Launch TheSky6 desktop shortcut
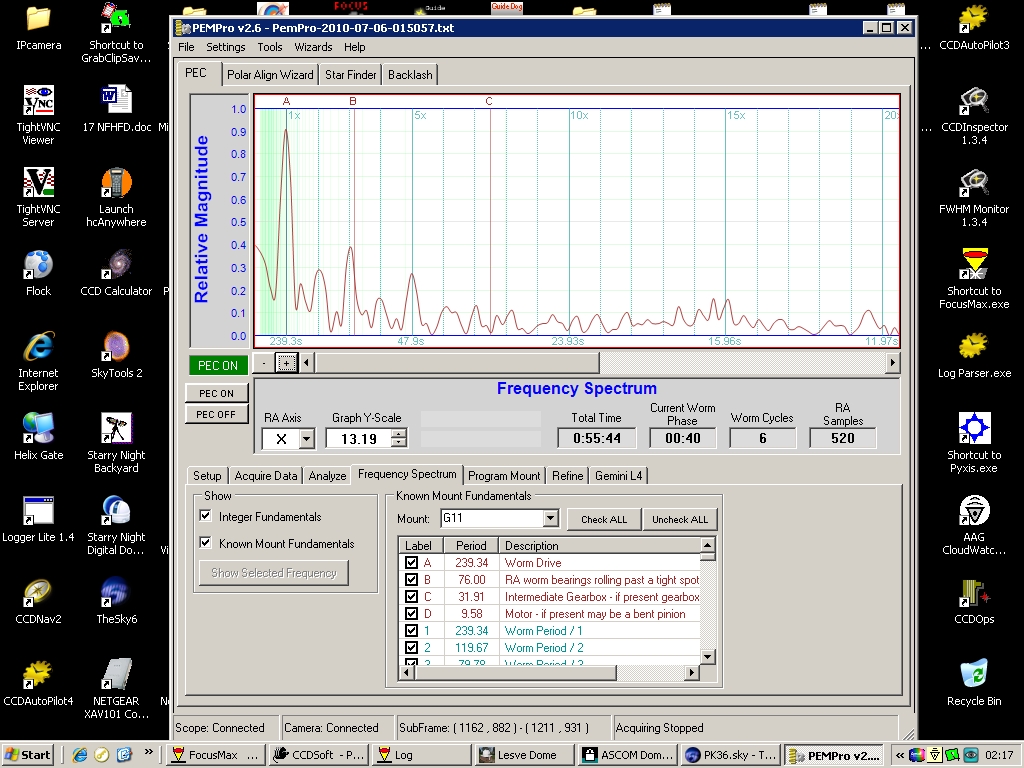1024x768 pixels. point(117,601)
